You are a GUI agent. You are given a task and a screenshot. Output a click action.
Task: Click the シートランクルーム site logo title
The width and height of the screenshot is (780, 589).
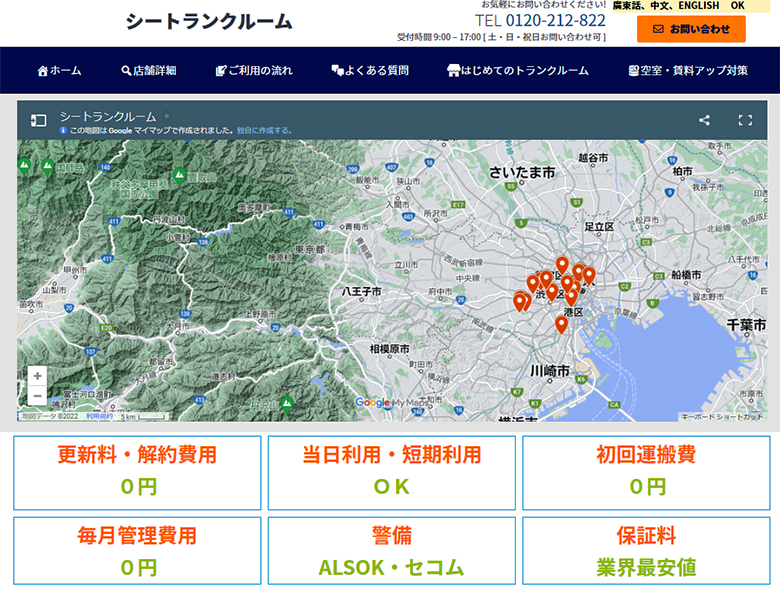[208, 21]
